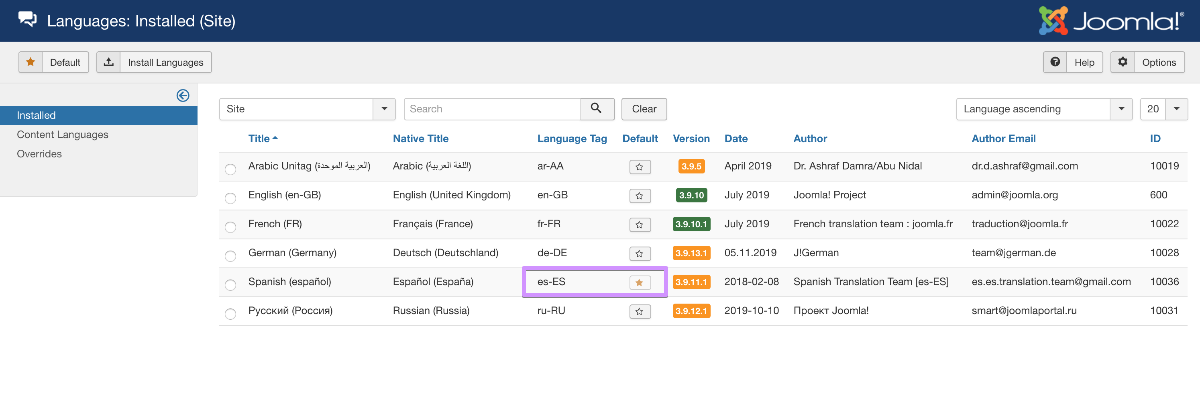Image resolution: width=1200 pixels, height=407 pixels.
Task: Click into the Search text field
Action: pyautogui.click(x=492, y=109)
